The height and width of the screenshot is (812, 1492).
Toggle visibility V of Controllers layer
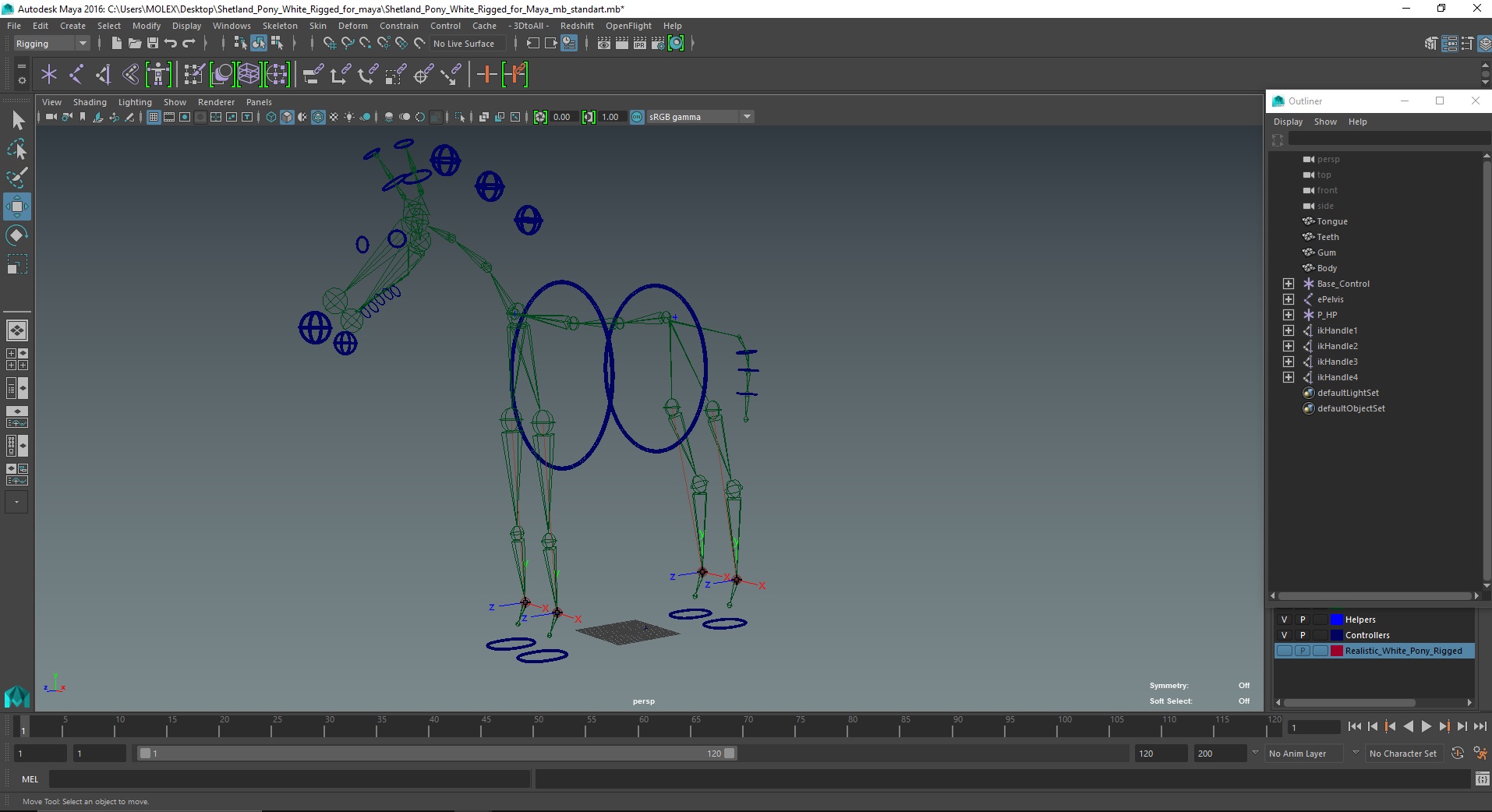[1285, 635]
